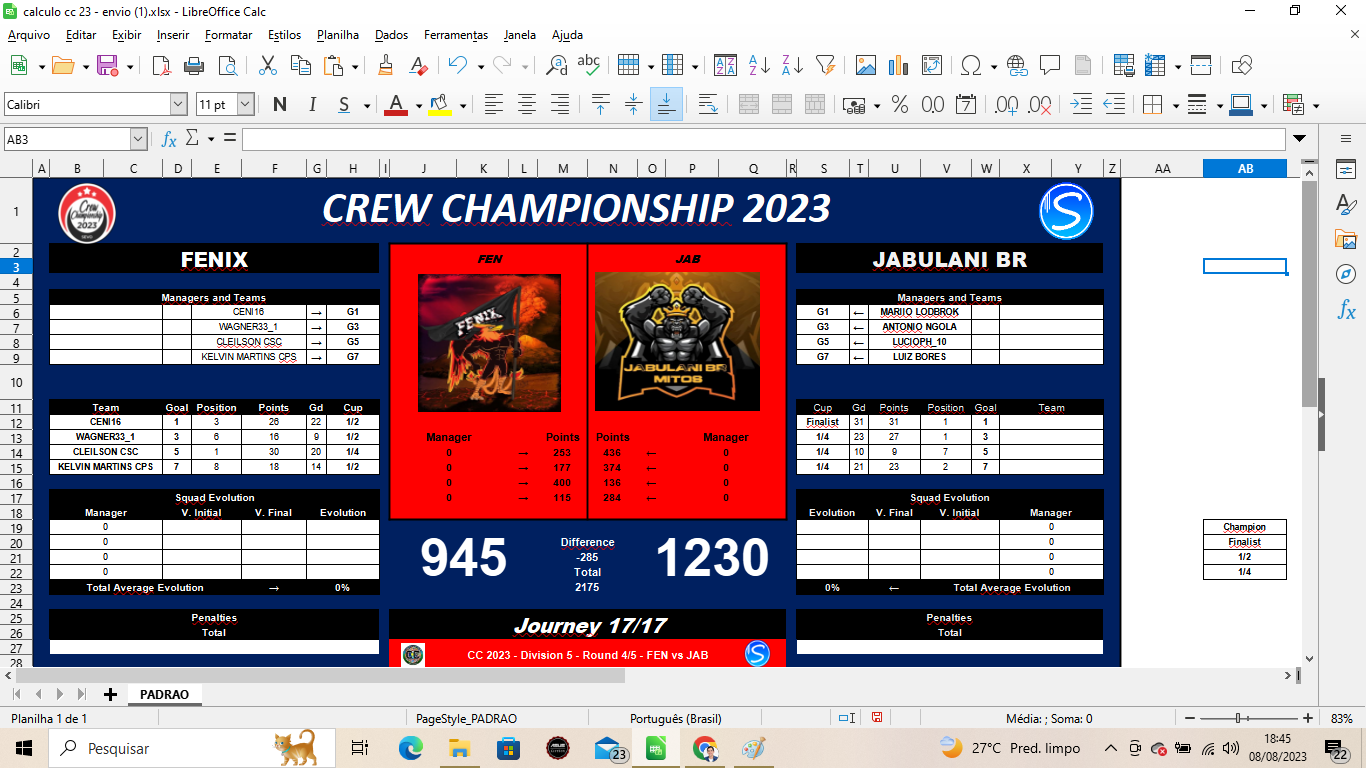Click the Insert Special Character omega icon
Screen dimensions: 1366x768
[x=970, y=66]
